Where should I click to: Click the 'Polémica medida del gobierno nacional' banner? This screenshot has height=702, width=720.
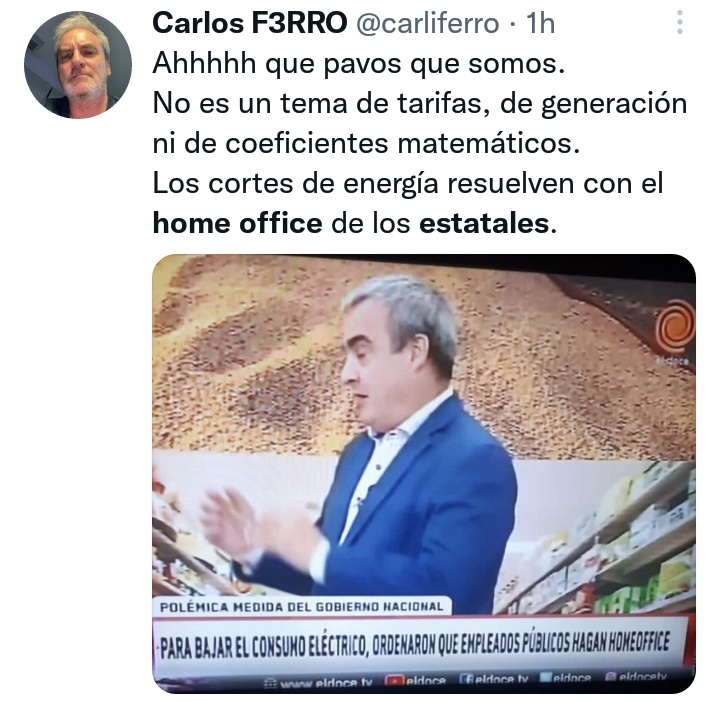coord(301,607)
